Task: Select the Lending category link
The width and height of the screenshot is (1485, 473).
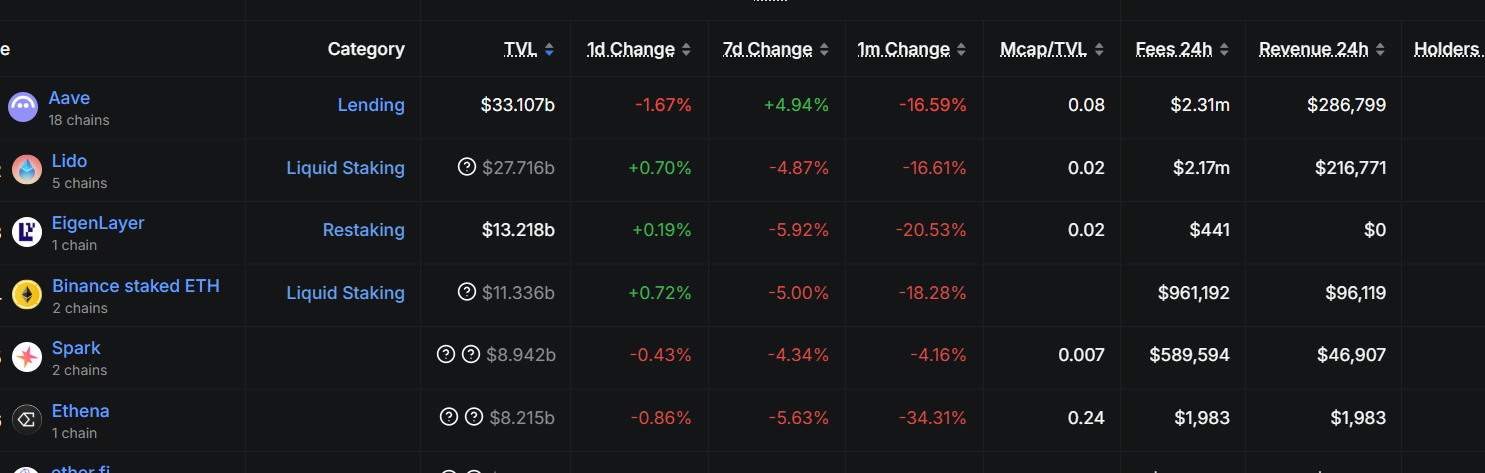Action: coord(371,105)
